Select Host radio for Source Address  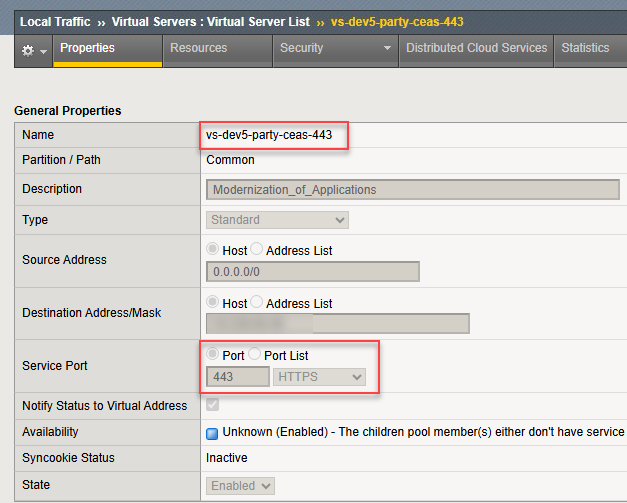[212, 250]
